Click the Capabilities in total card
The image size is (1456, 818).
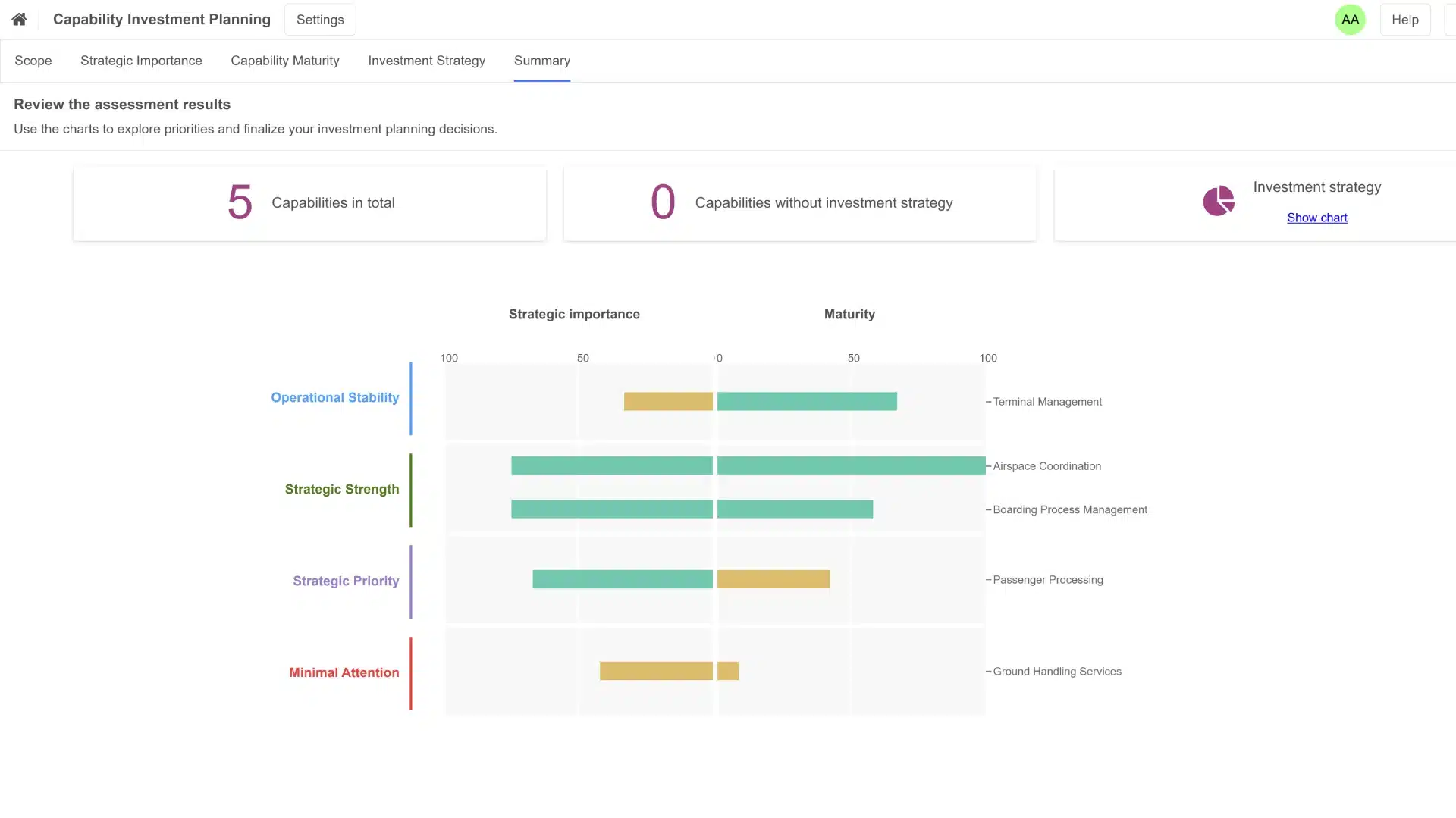[x=309, y=203]
